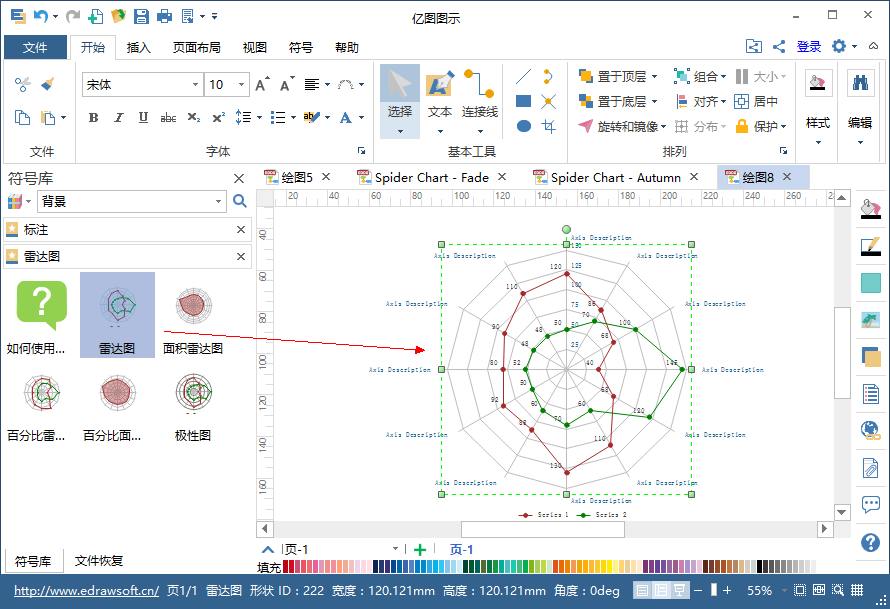Open the image picture side panel icon
This screenshot has height=609, width=890.
click(x=871, y=320)
